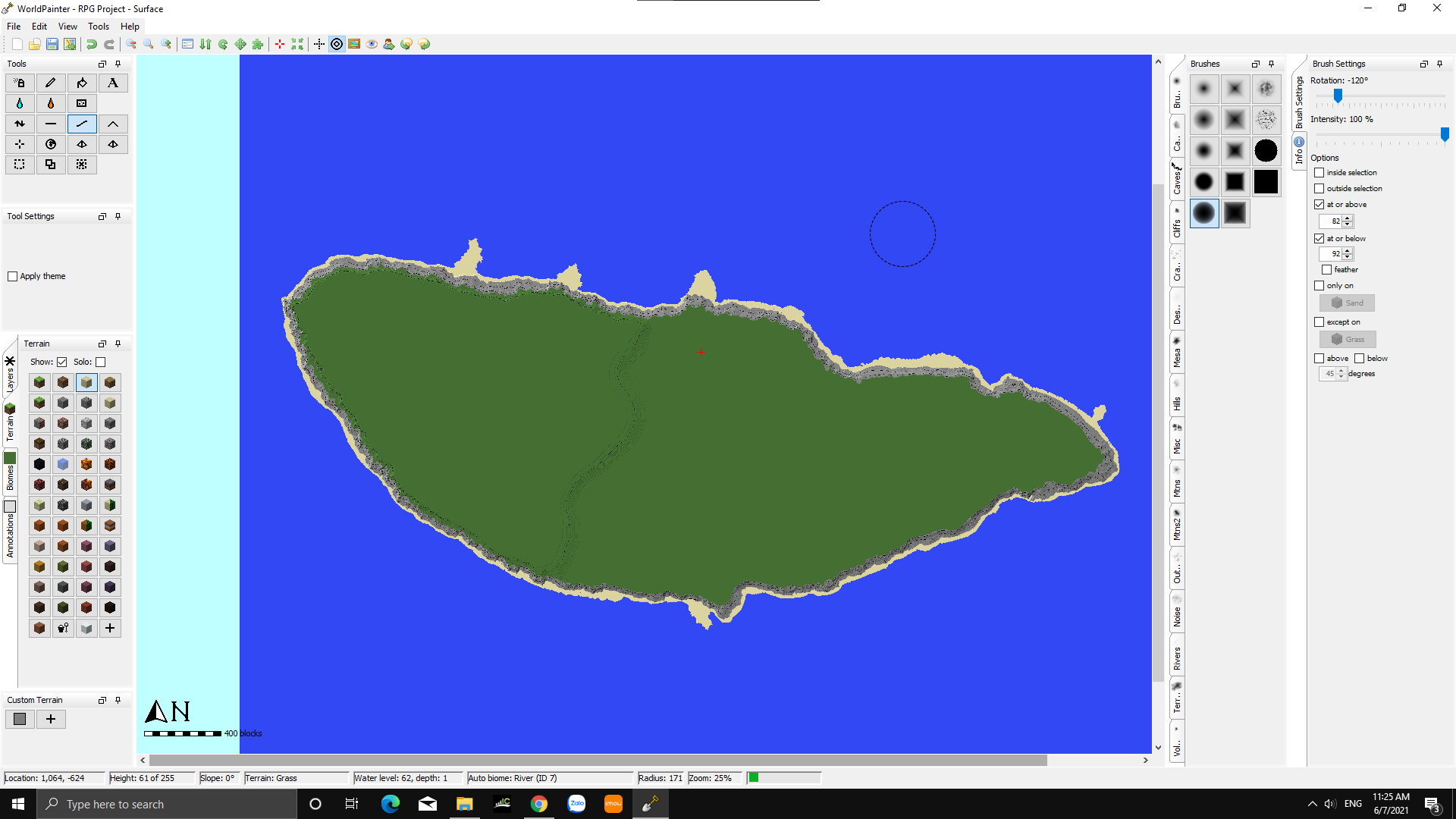Image resolution: width=1456 pixels, height=819 pixels.
Task: Select the Flood with water tool
Action: [x=20, y=103]
